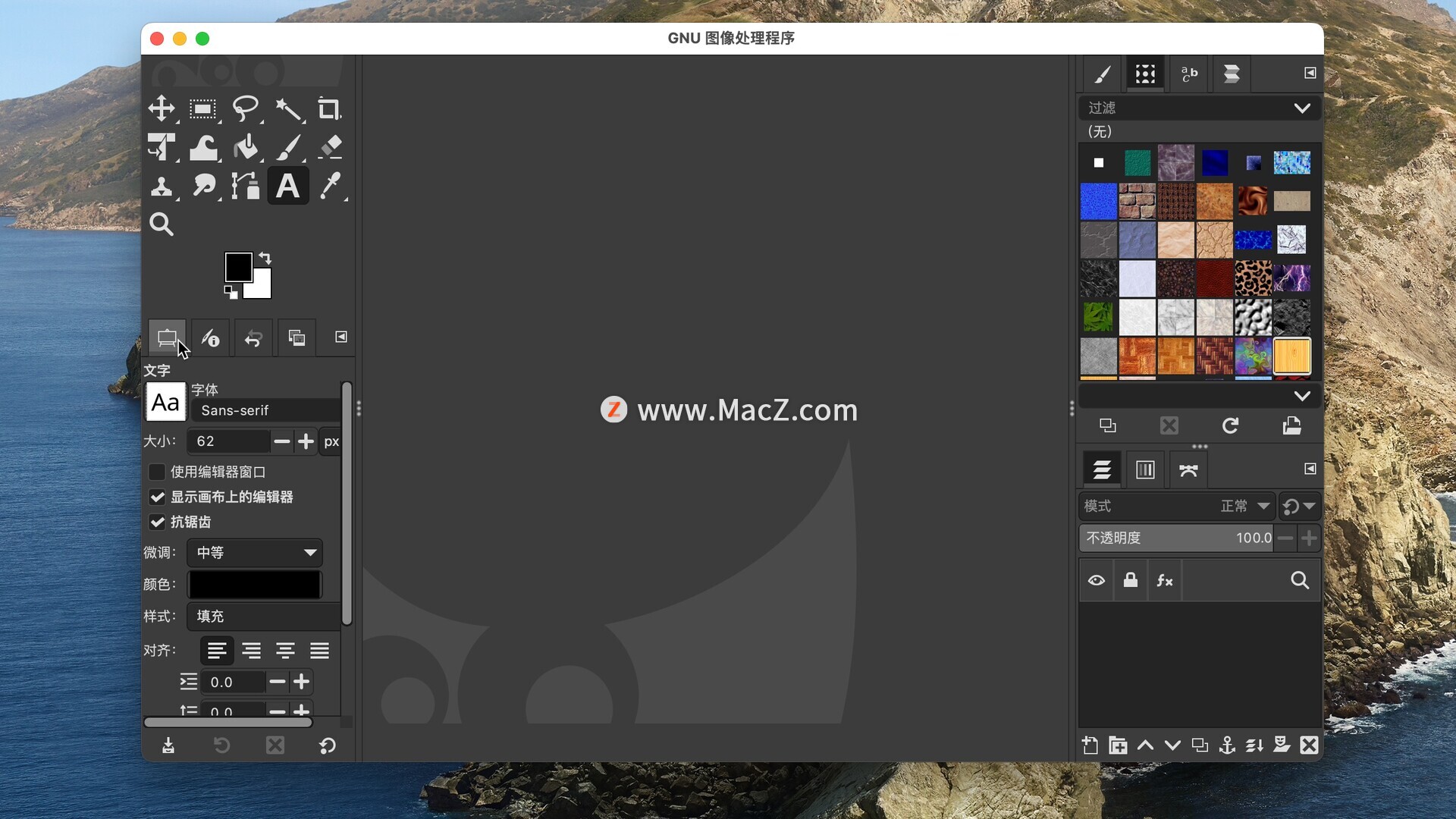Pick the Eraser tool
1456x819 pixels.
point(330,147)
